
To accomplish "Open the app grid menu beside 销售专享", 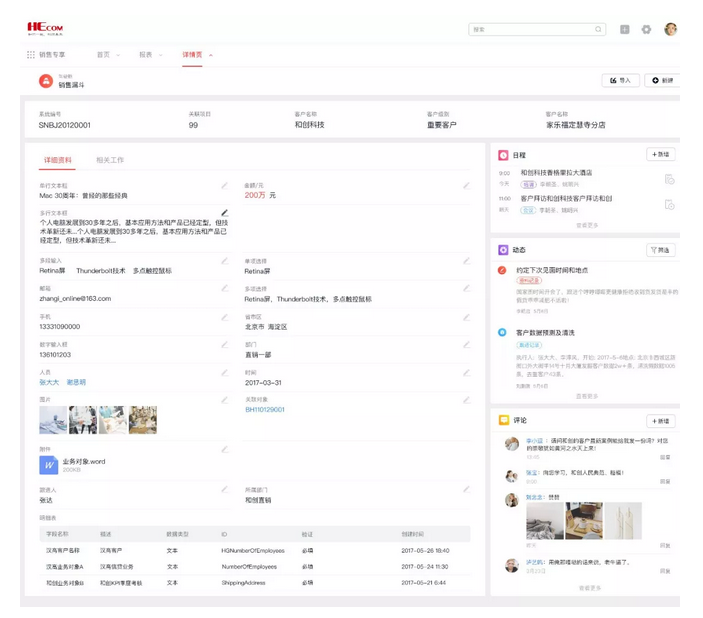I will coord(31,55).
